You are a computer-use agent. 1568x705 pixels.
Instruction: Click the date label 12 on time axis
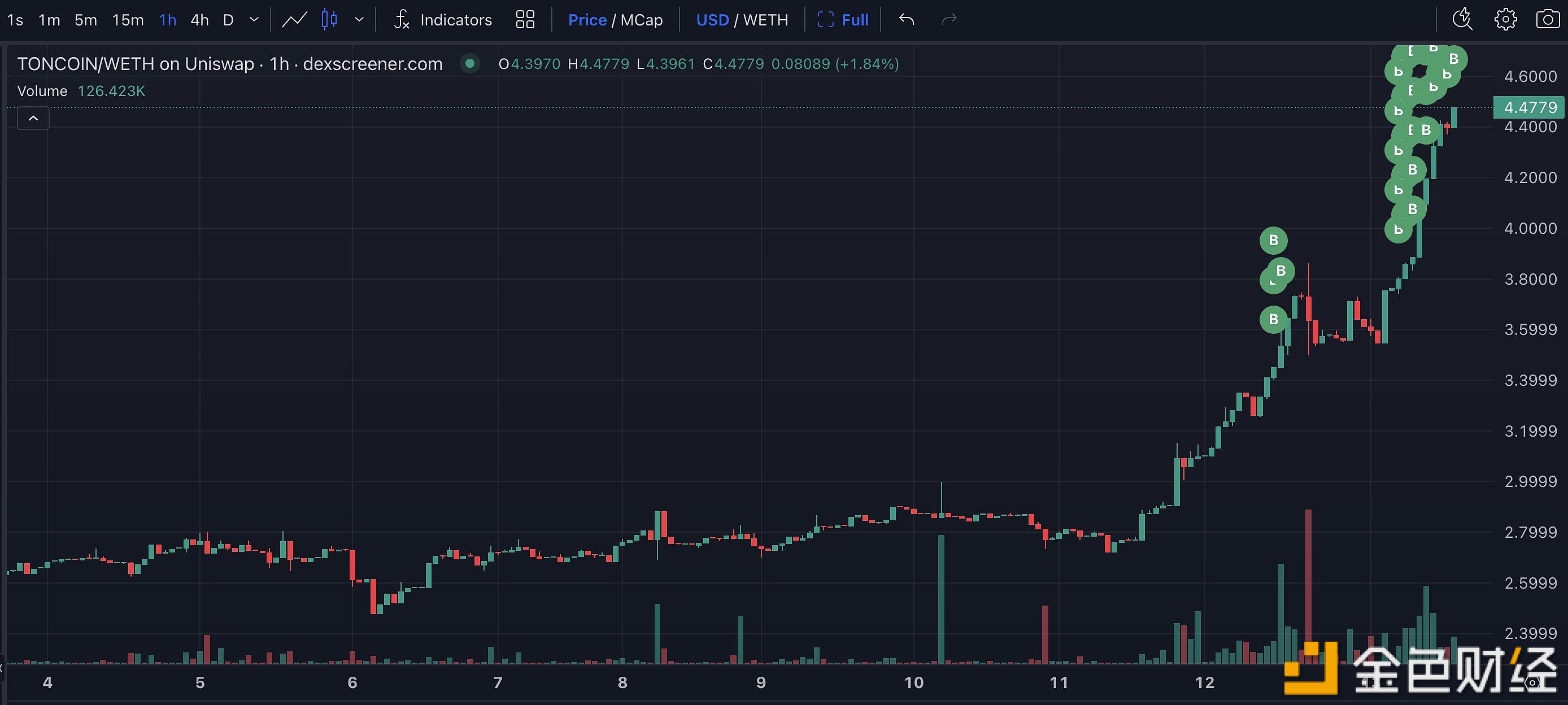(x=1205, y=682)
